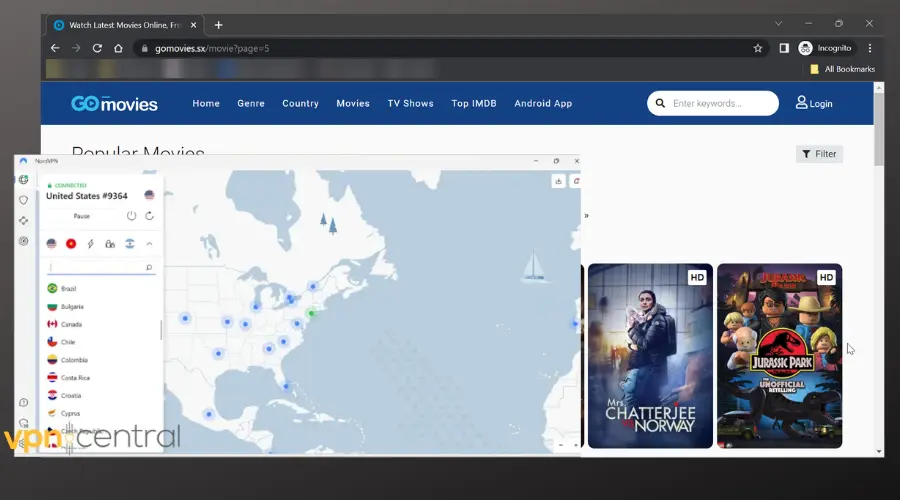Open the NordVPN target/dark web monitor icon
The image size is (900, 500).
(24, 241)
